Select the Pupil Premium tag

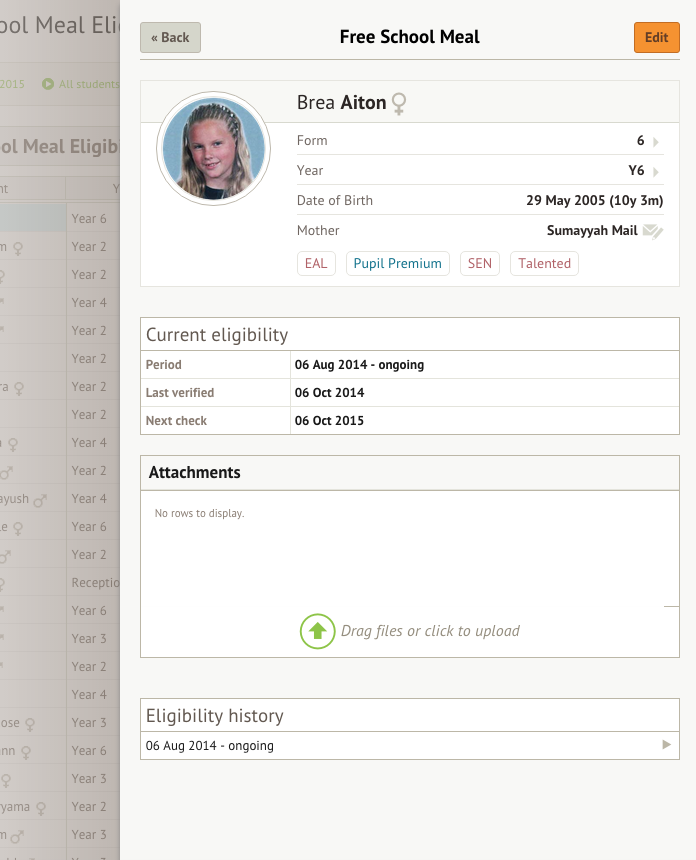pyautogui.click(x=398, y=263)
